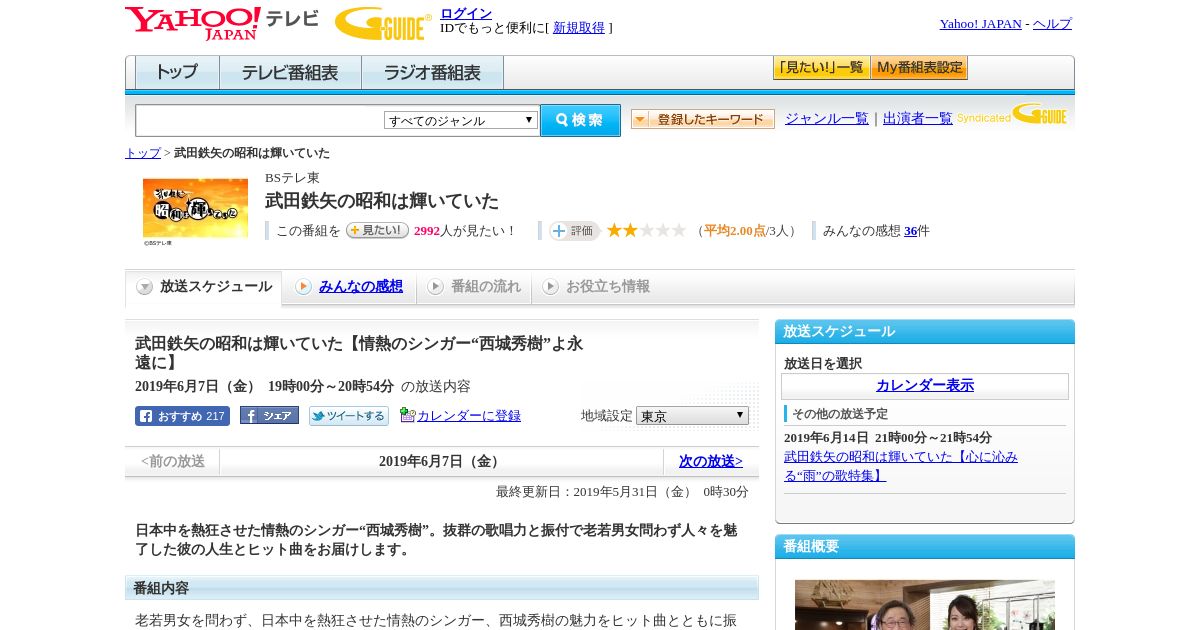Select お役立ち情報 tab
Screen dimensions: 1200x630
click(596, 287)
